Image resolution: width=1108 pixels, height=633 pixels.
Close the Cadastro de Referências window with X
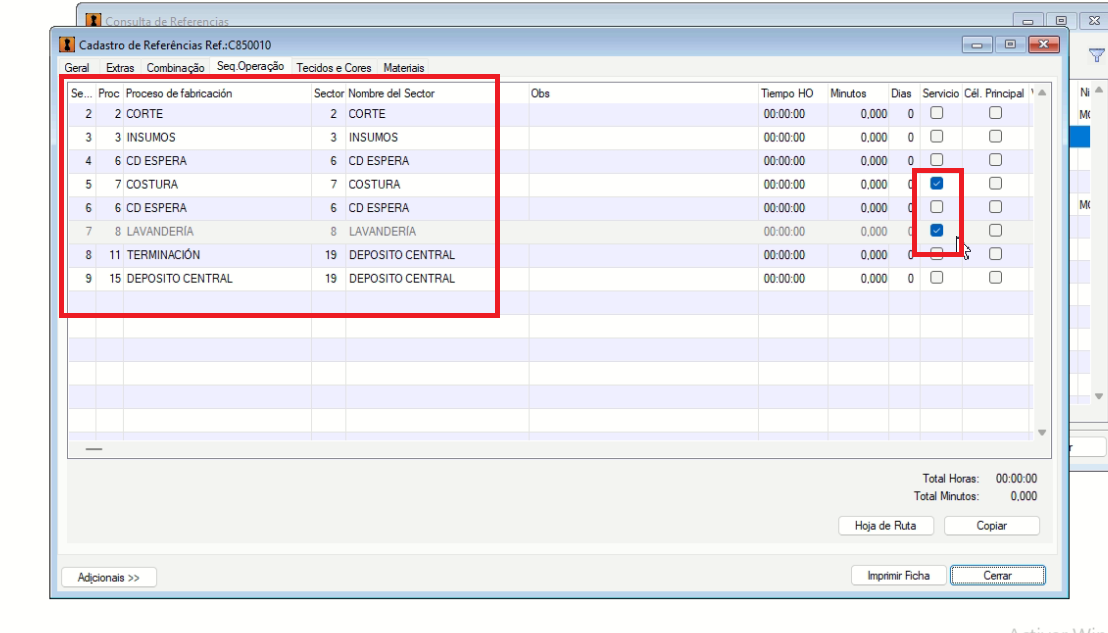(1044, 45)
